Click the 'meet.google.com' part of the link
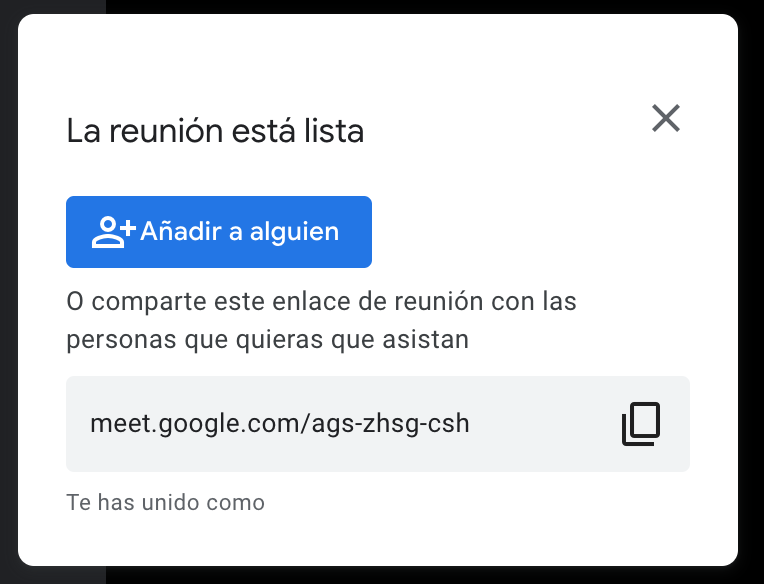 coord(196,423)
